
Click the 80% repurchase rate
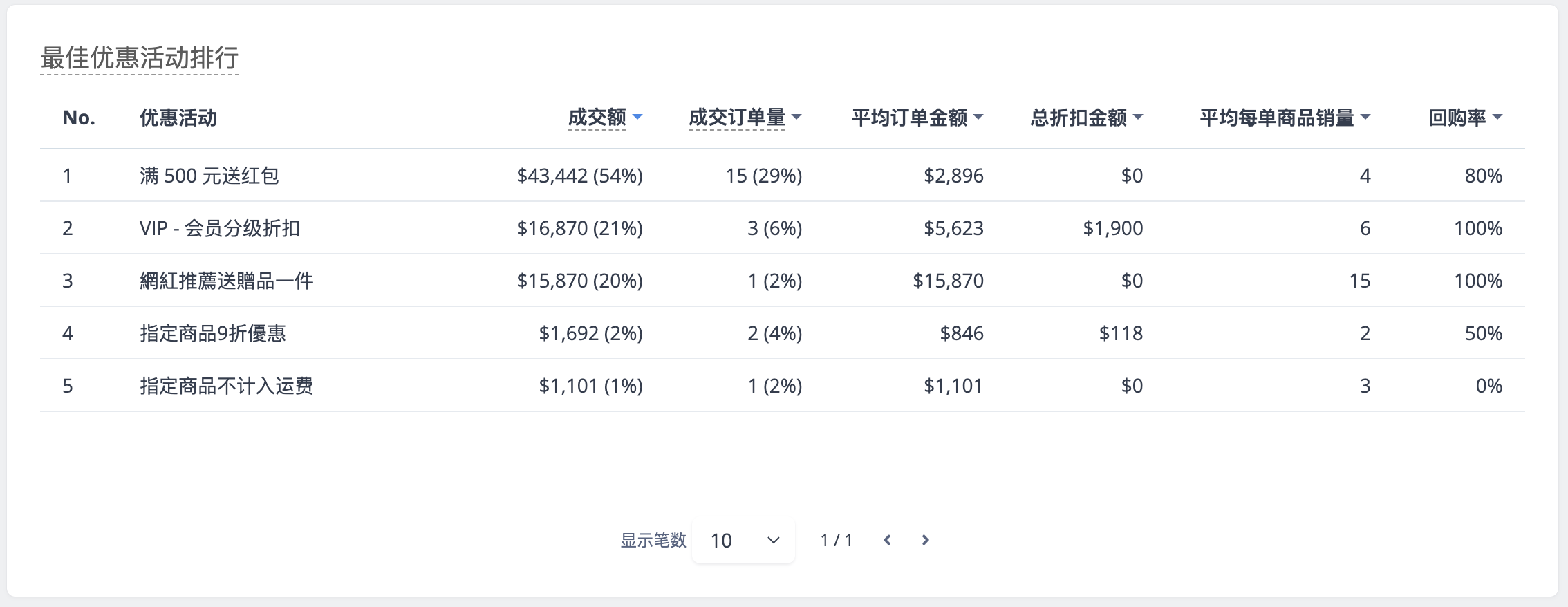point(1484,176)
